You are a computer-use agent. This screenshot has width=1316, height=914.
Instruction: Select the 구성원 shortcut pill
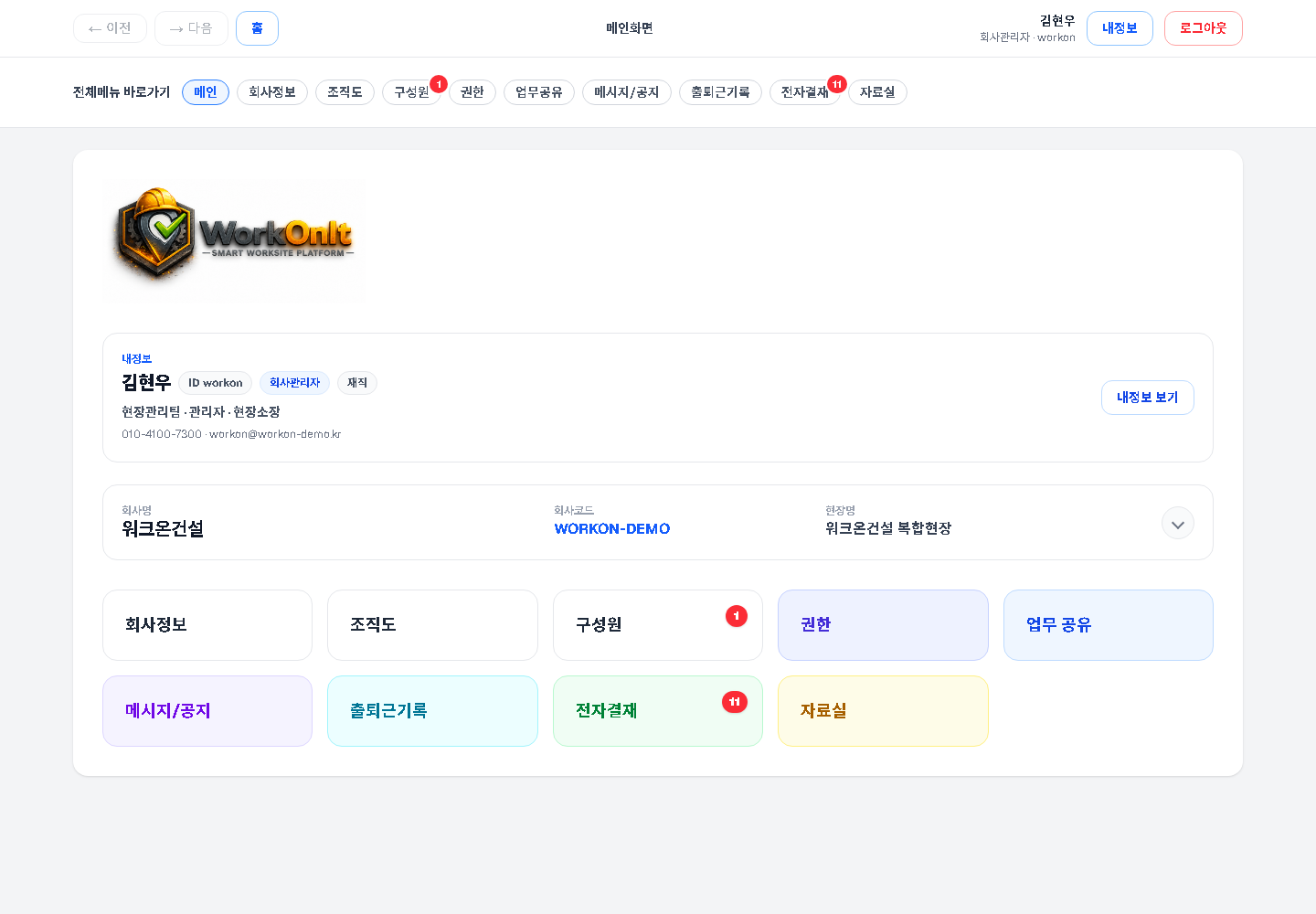point(411,92)
